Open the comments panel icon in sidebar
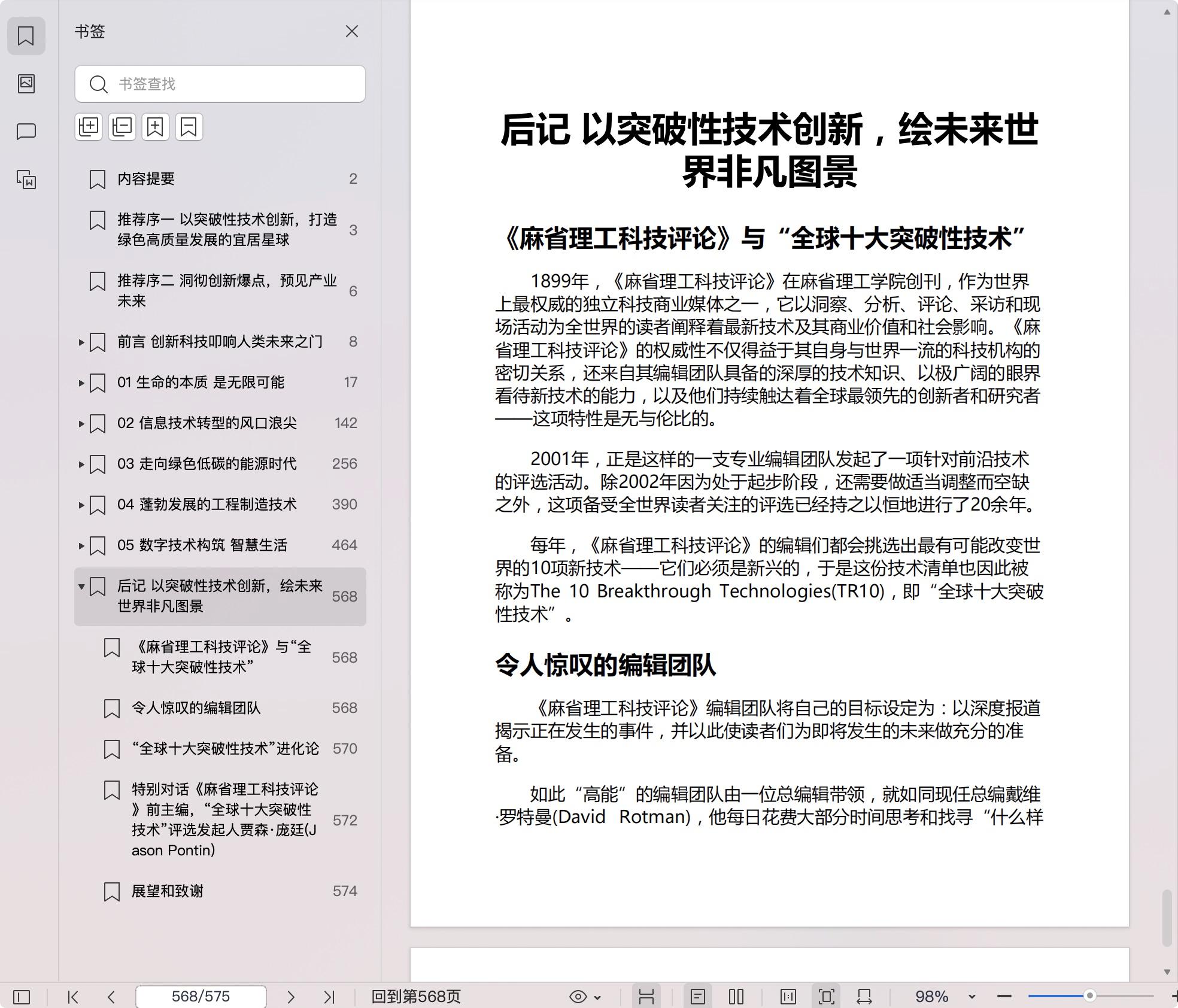 point(26,131)
